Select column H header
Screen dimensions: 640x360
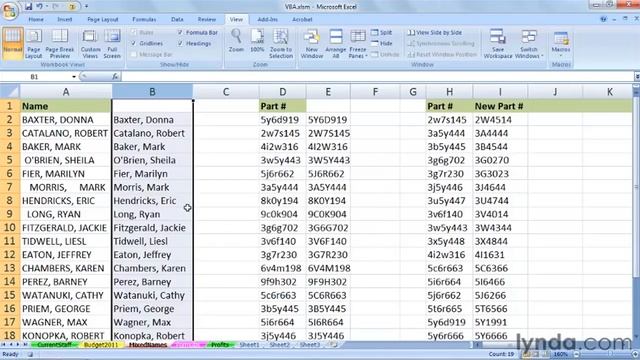449,92
